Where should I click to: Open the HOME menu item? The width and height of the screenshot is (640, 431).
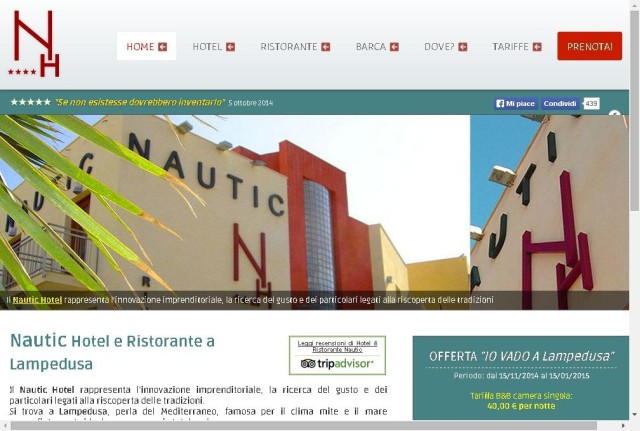coord(147,46)
